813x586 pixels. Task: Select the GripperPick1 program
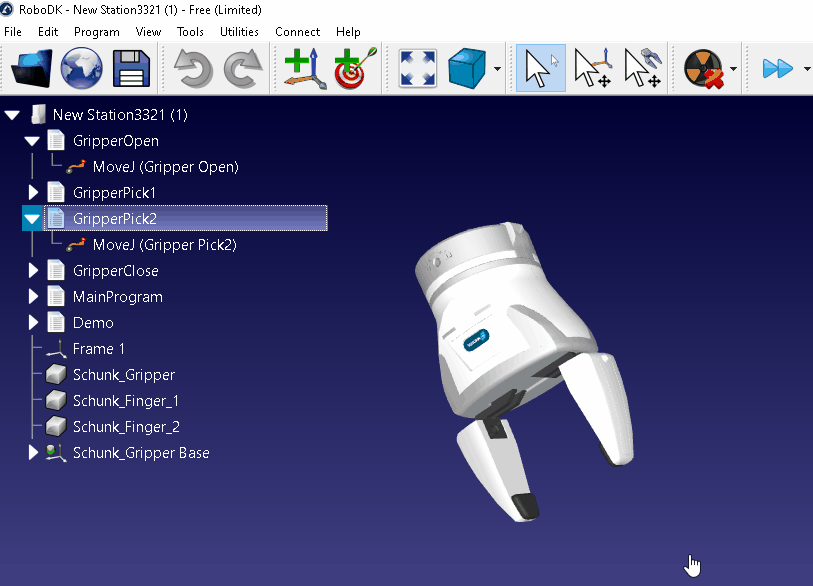[x=114, y=192]
